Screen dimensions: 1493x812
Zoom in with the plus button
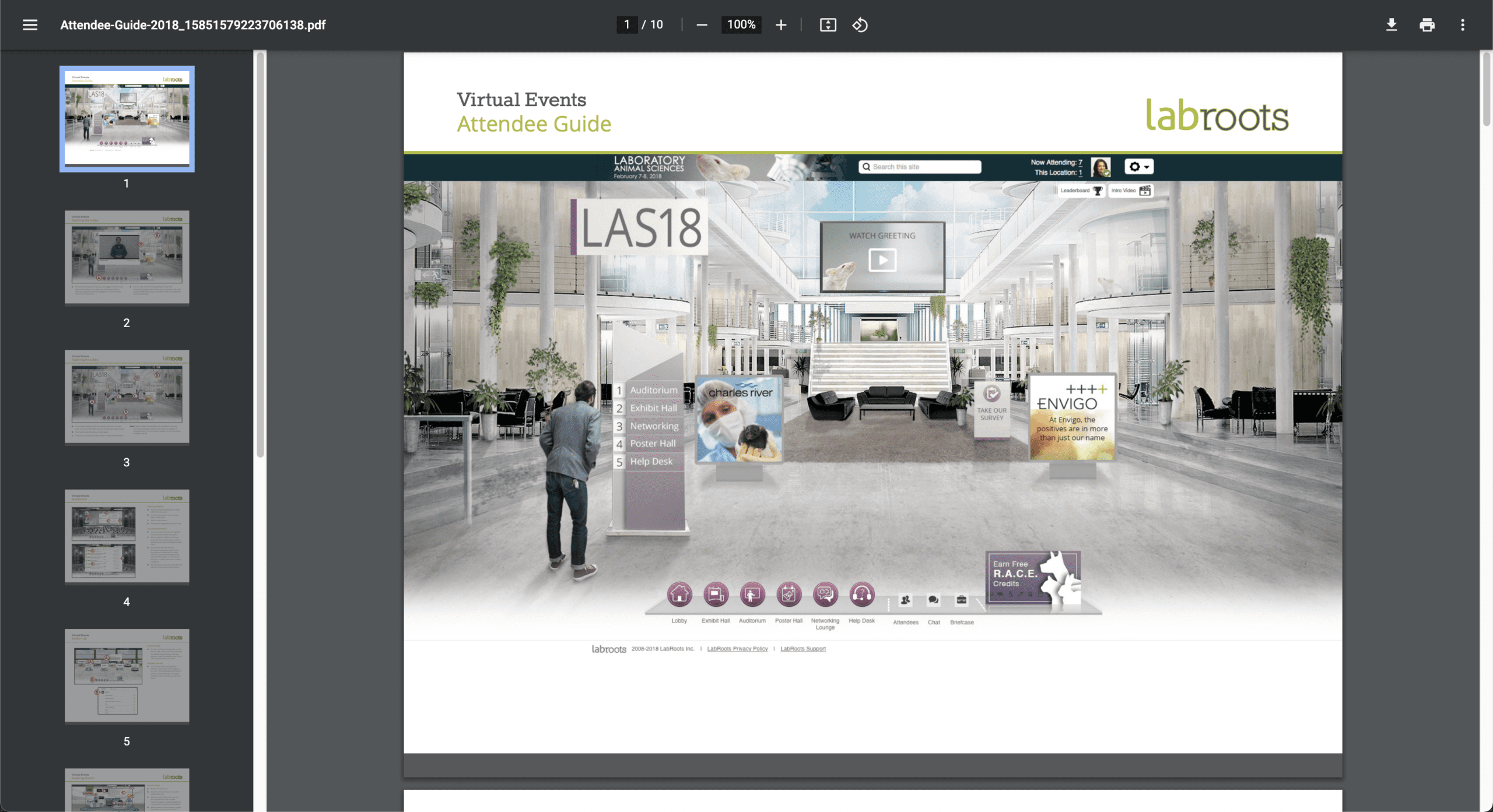[x=781, y=25]
